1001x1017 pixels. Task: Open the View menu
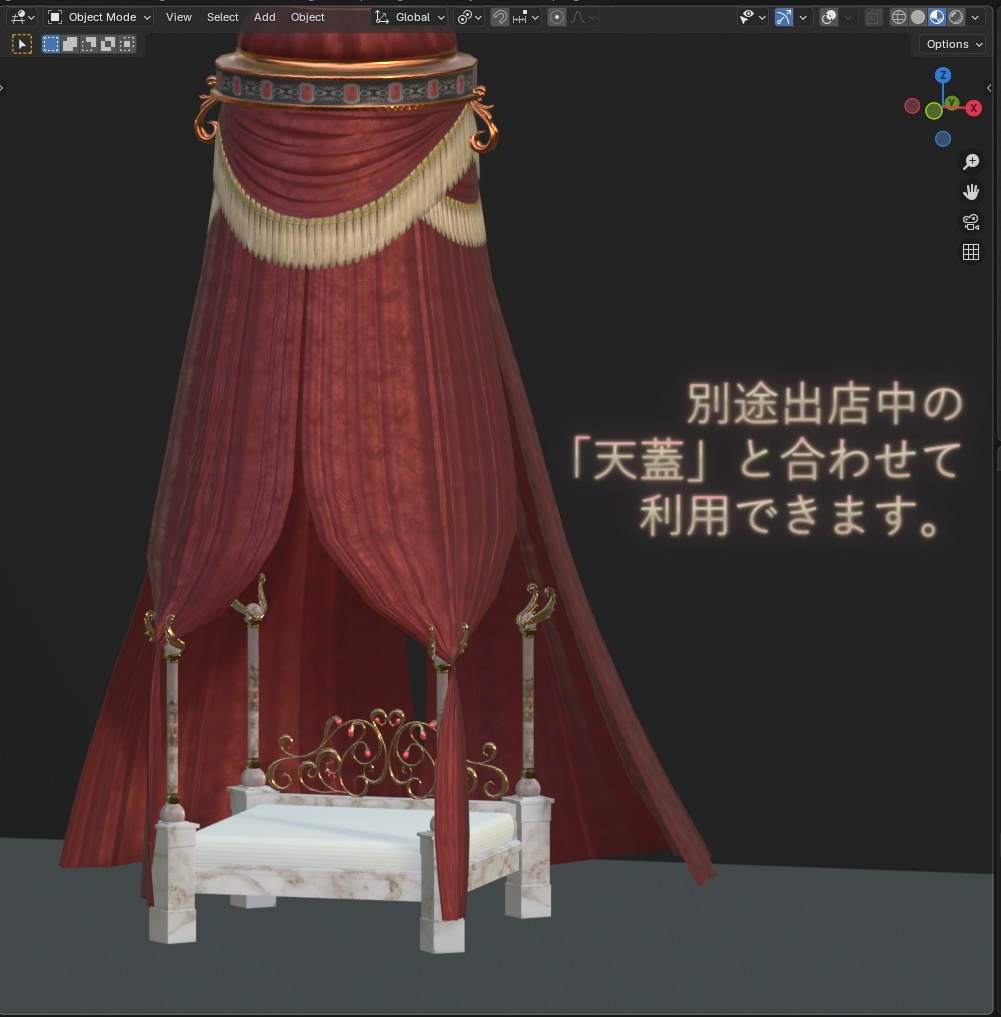[x=178, y=17]
